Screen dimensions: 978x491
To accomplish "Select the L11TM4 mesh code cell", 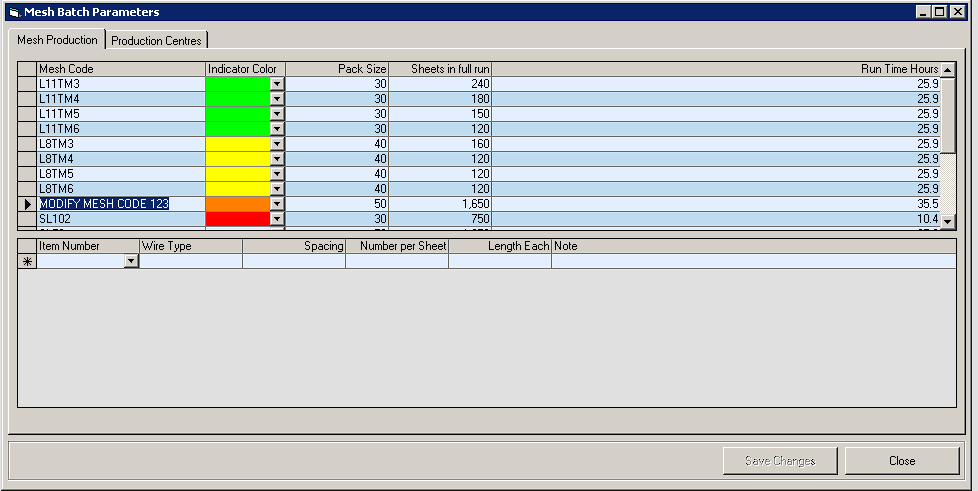I will 121,99.
